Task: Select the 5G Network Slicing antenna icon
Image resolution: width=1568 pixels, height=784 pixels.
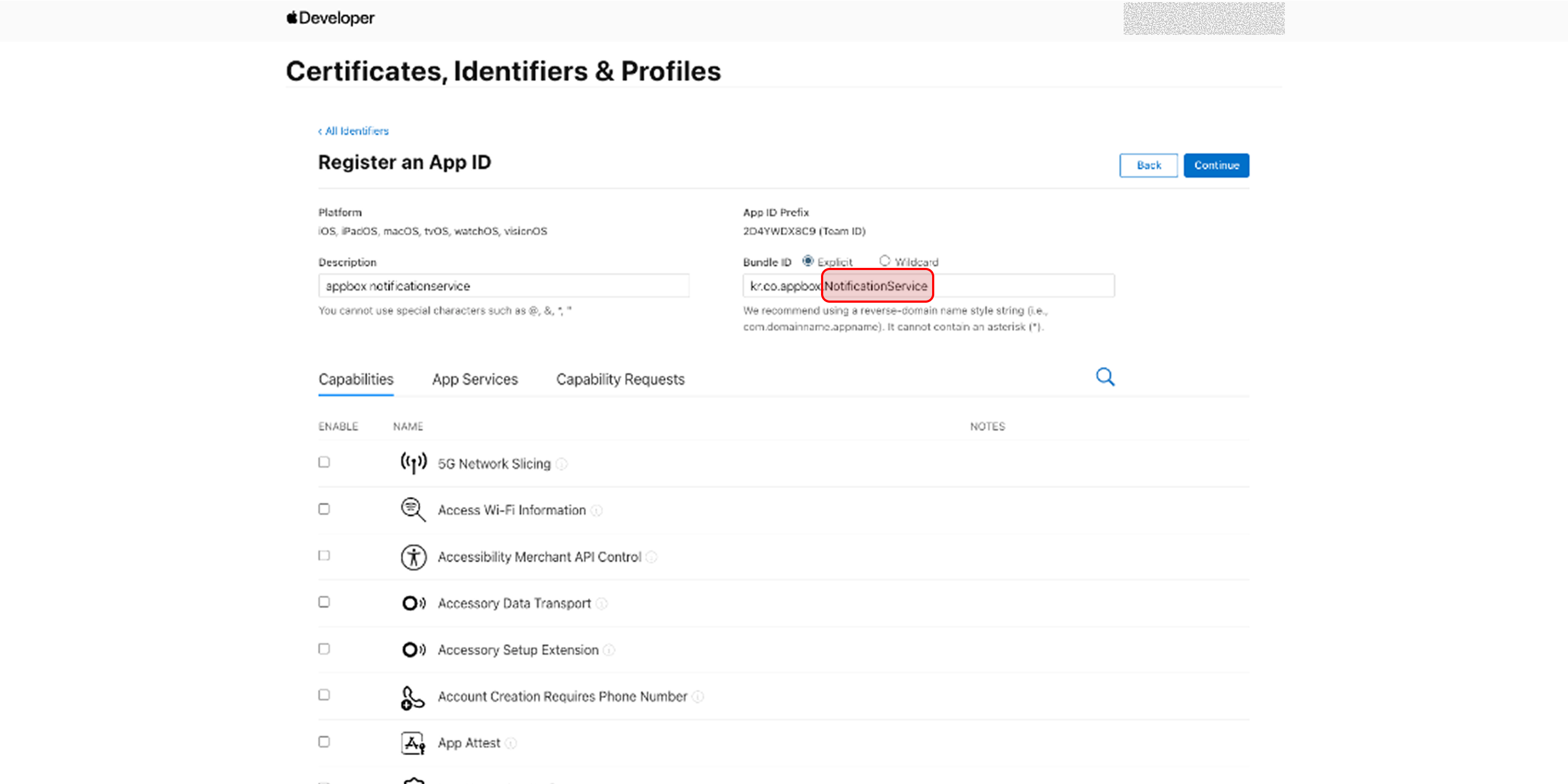Action: click(x=413, y=463)
